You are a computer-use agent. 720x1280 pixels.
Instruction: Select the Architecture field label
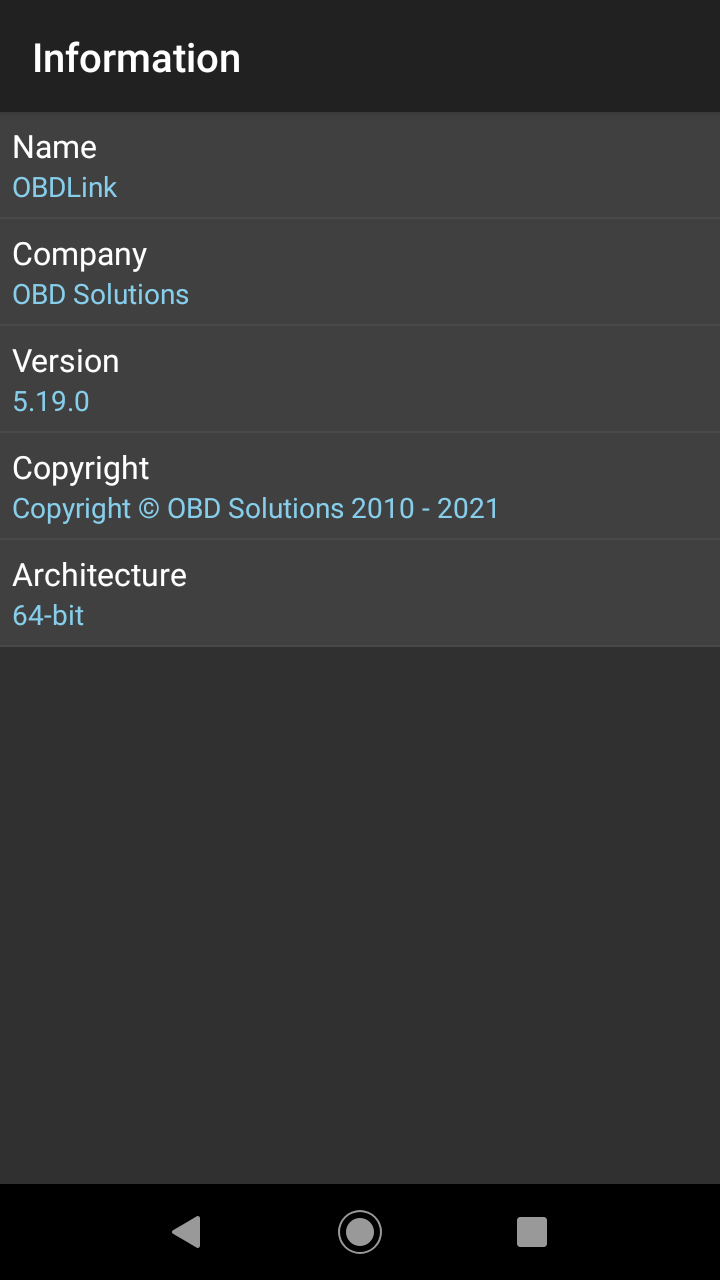pyautogui.click(x=100, y=575)
